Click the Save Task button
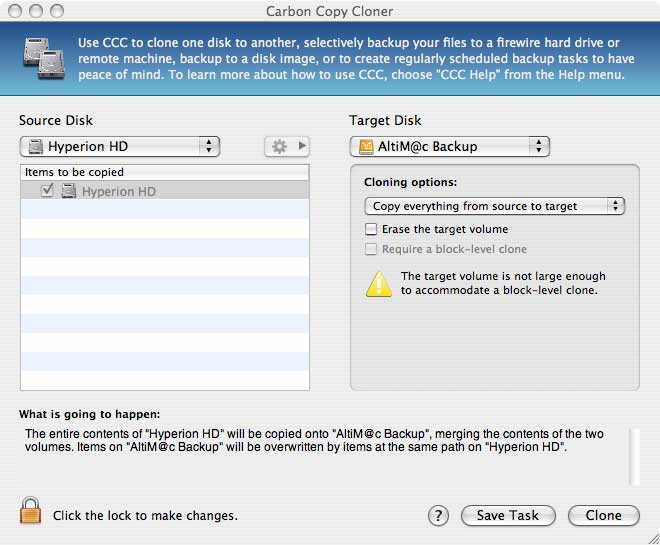Screen dimensions: 660x545 (x=508, y=515)
